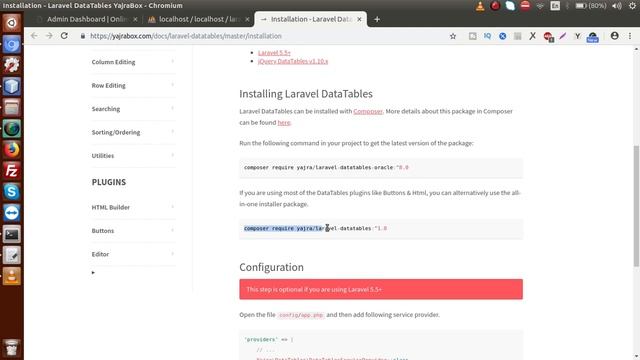Open TeamViewer from the dock
This screenshot has height=360, width=640.
pos(11,213)
